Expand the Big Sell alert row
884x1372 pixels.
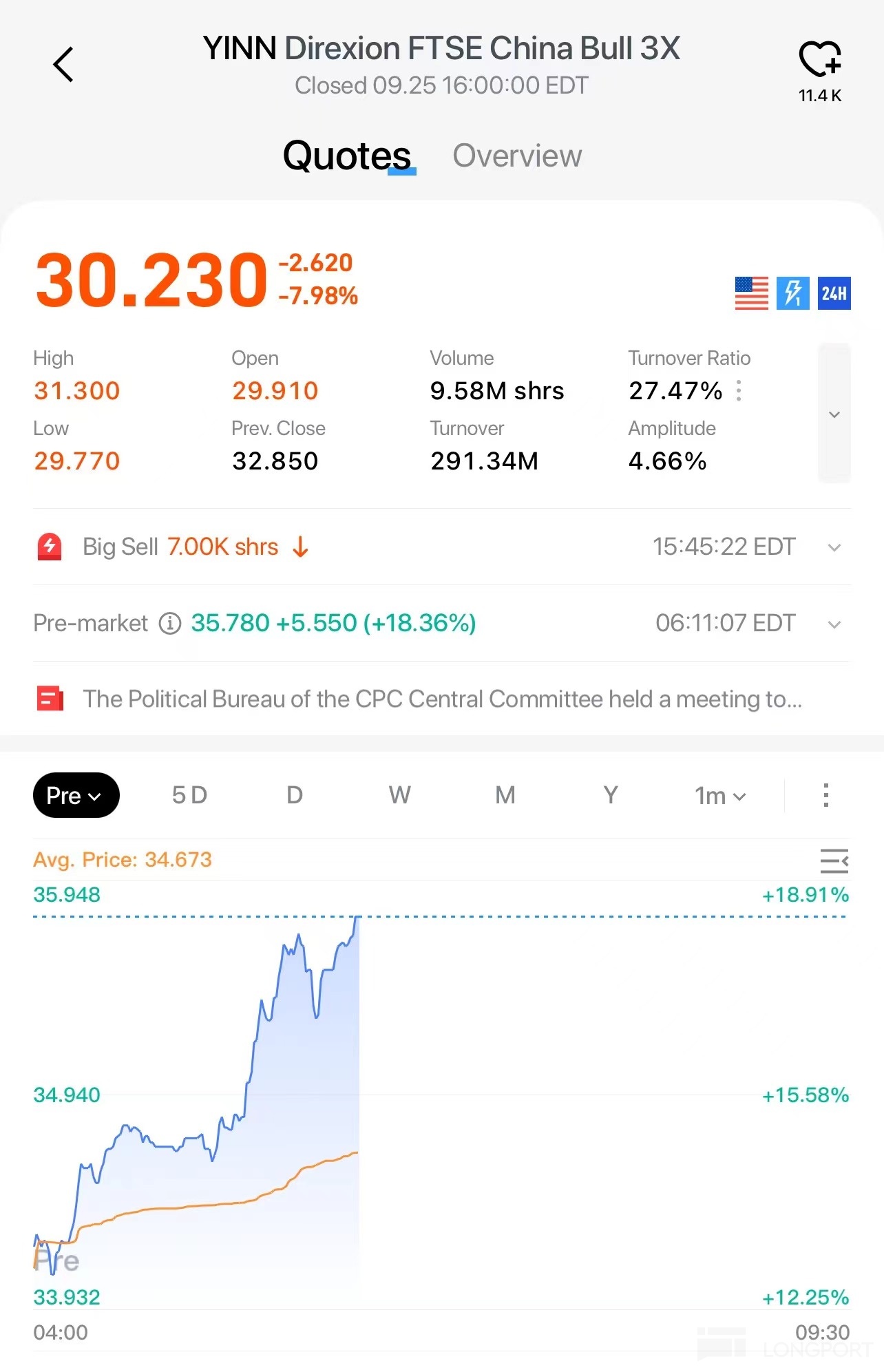click(x=834, y=548)
